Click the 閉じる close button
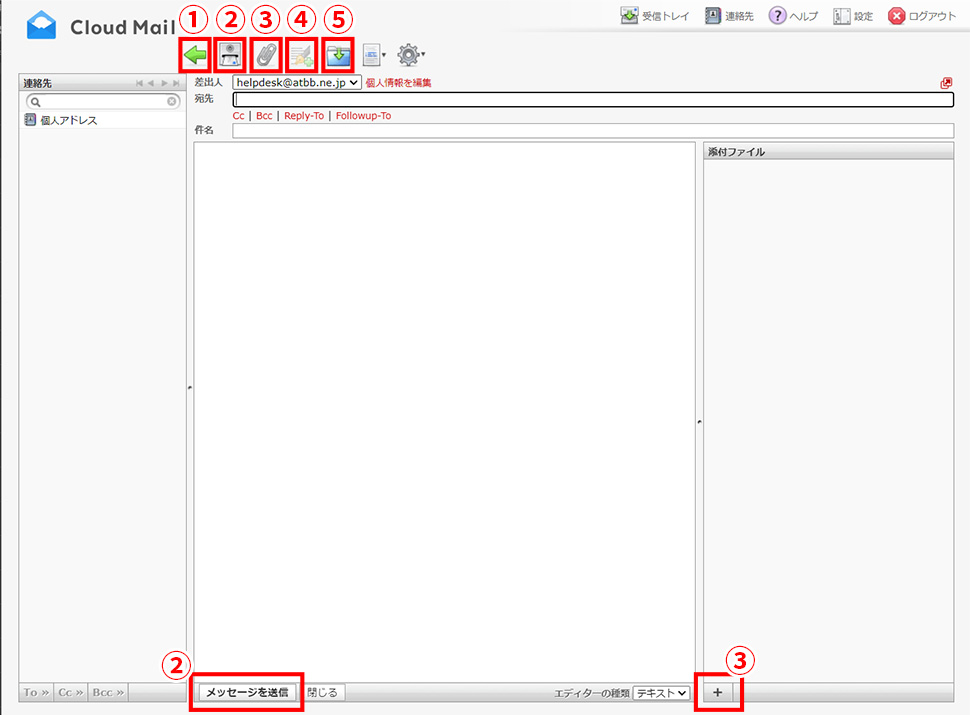Viewport: 970px width, 715px height. pyautogui.click(x=323, y=692)
